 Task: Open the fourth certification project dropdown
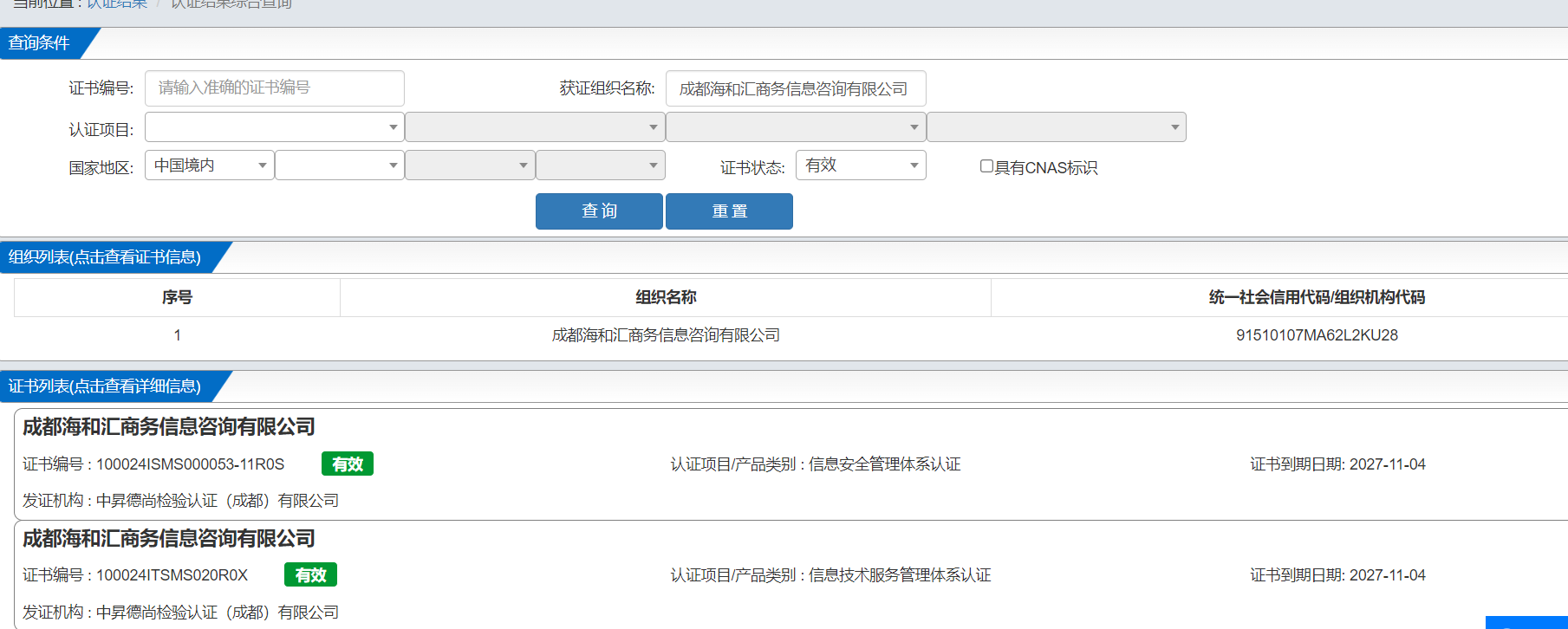coord(1057,127)
